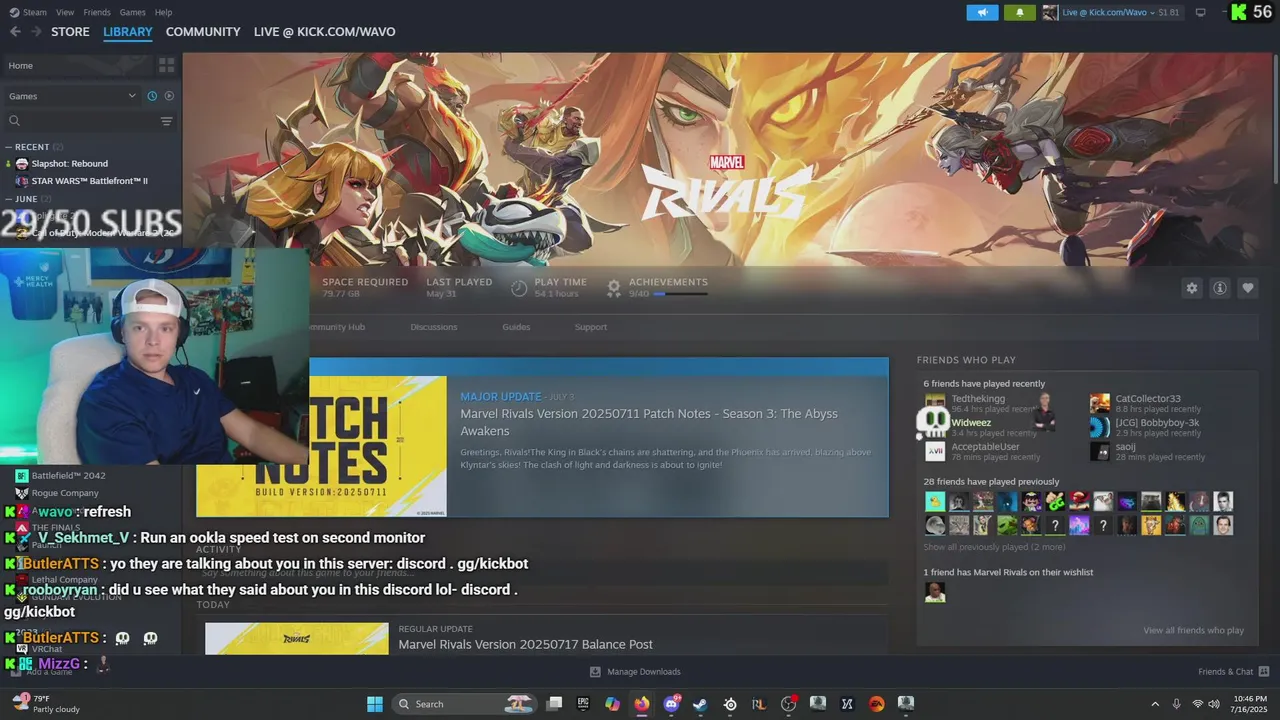View friend [JCG] Bobbyboy-3k
The image size is (1280, 720).
pos(1157,423)
